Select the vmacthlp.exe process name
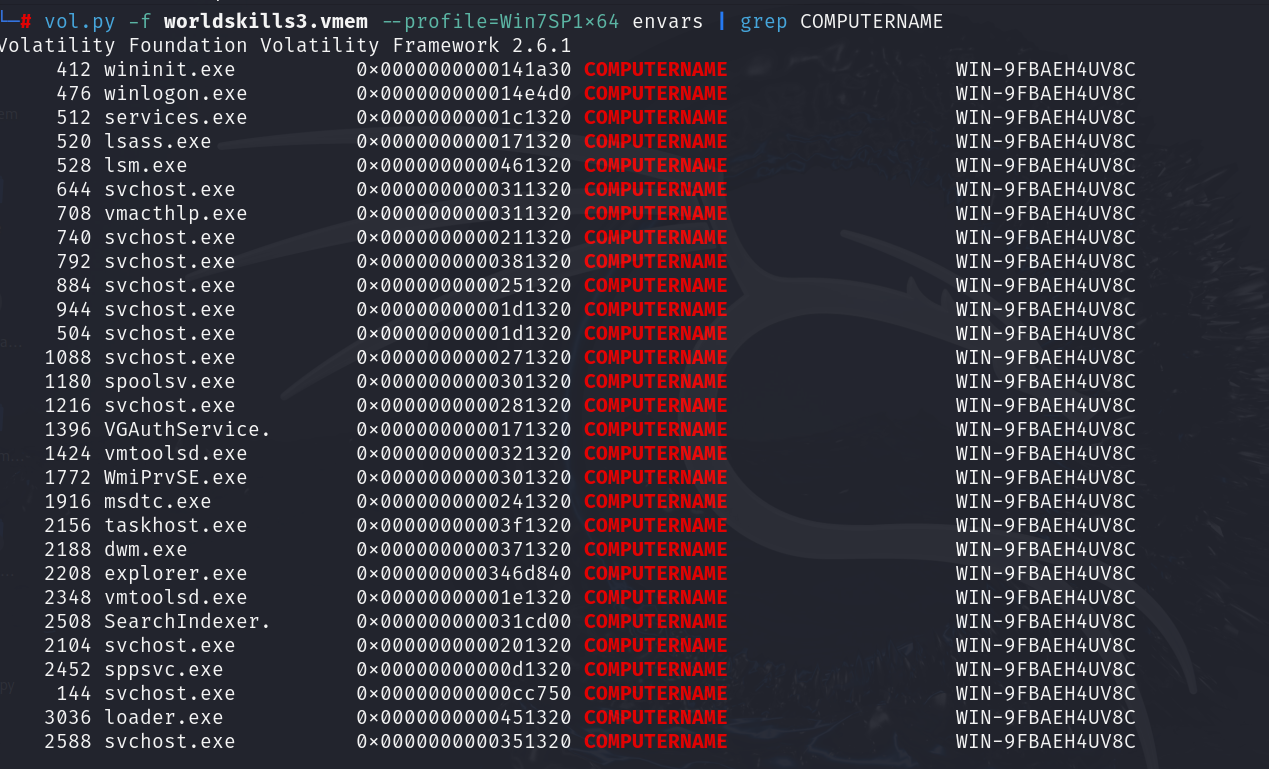The image size is (1269, 769). 175,214
